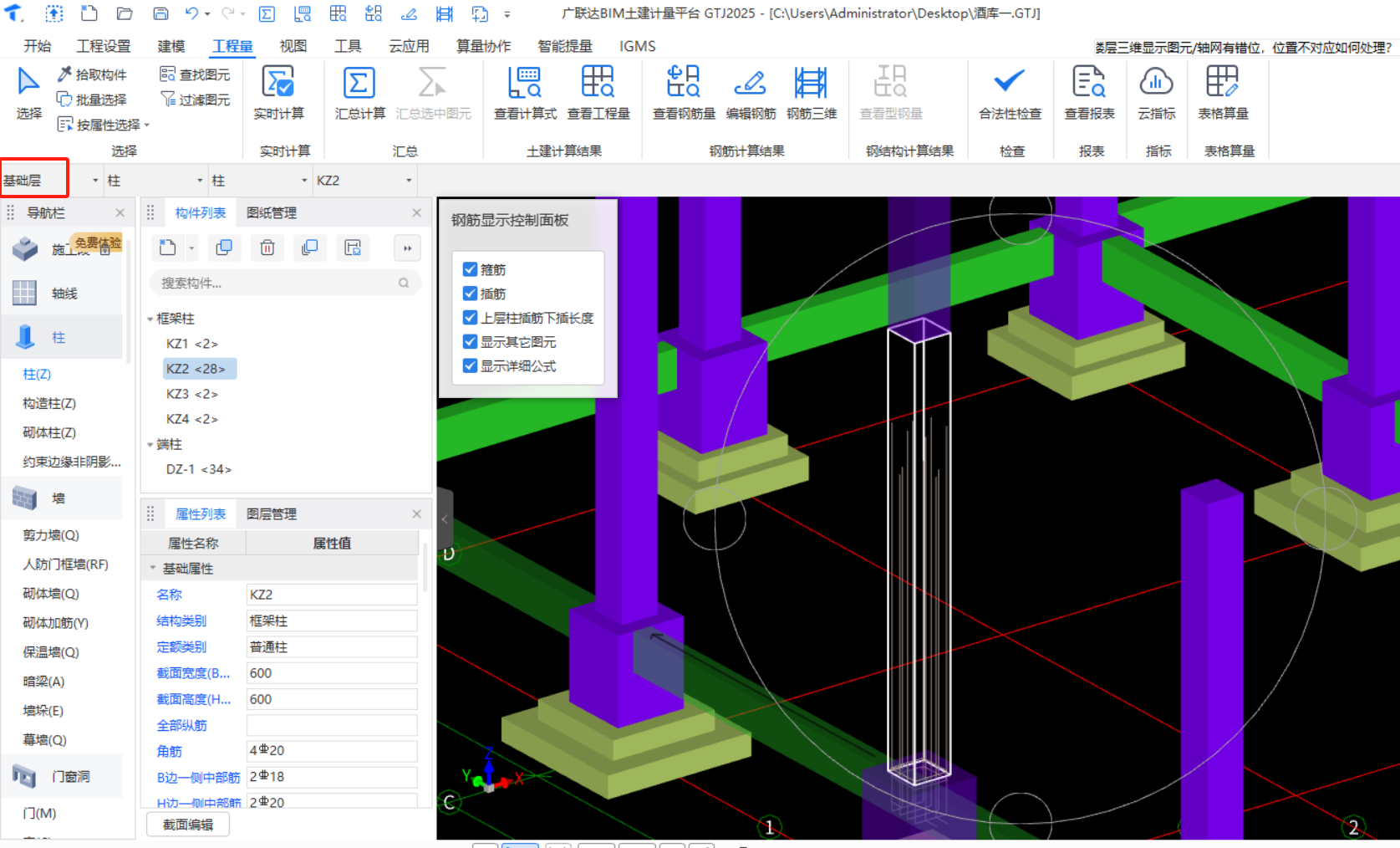Open 查看报表 reports
The height and width of the screenshot is (848, 1400).
pos(1089,93)
